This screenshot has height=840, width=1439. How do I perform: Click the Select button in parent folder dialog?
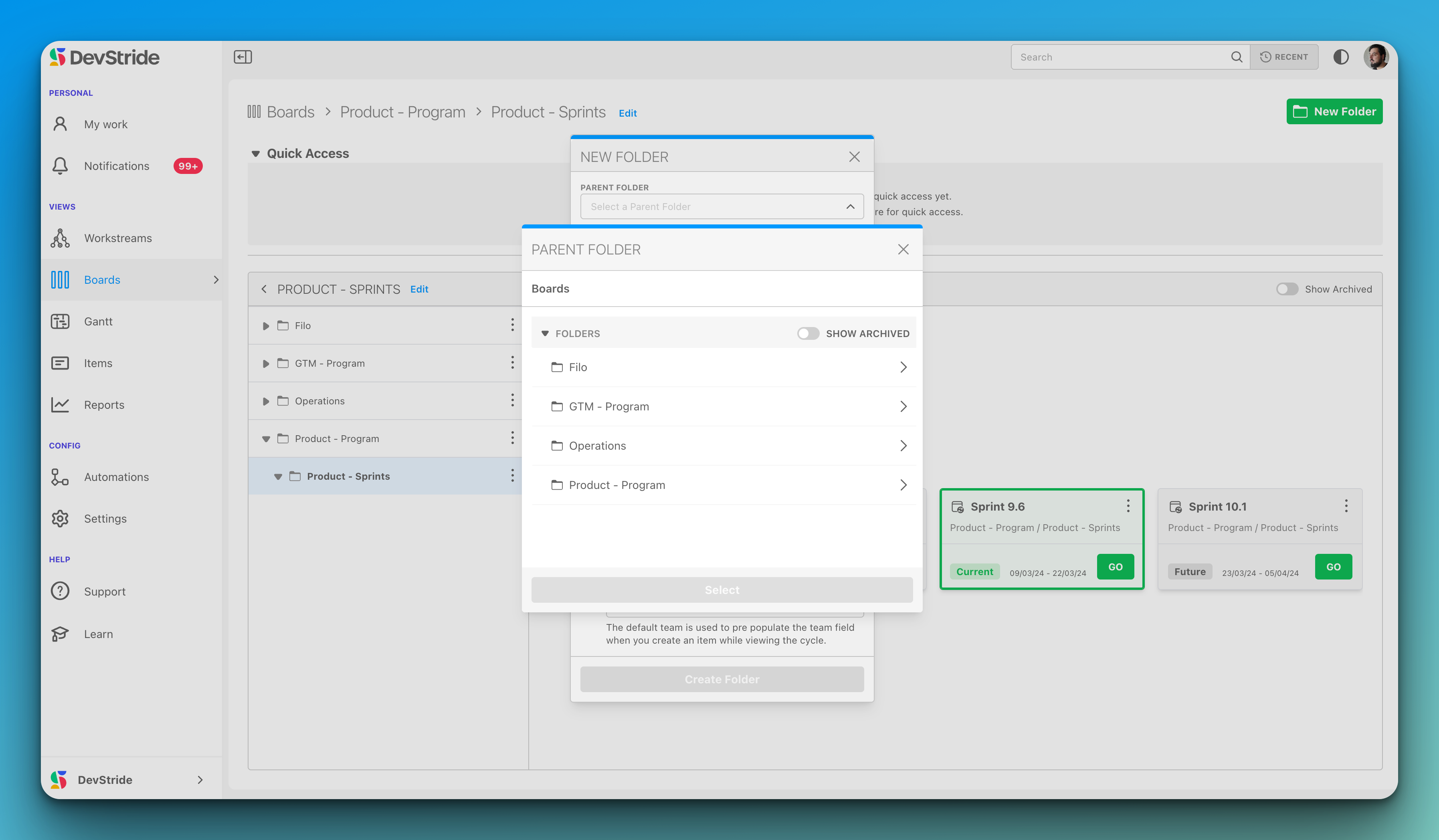click(x=721, y=589)
